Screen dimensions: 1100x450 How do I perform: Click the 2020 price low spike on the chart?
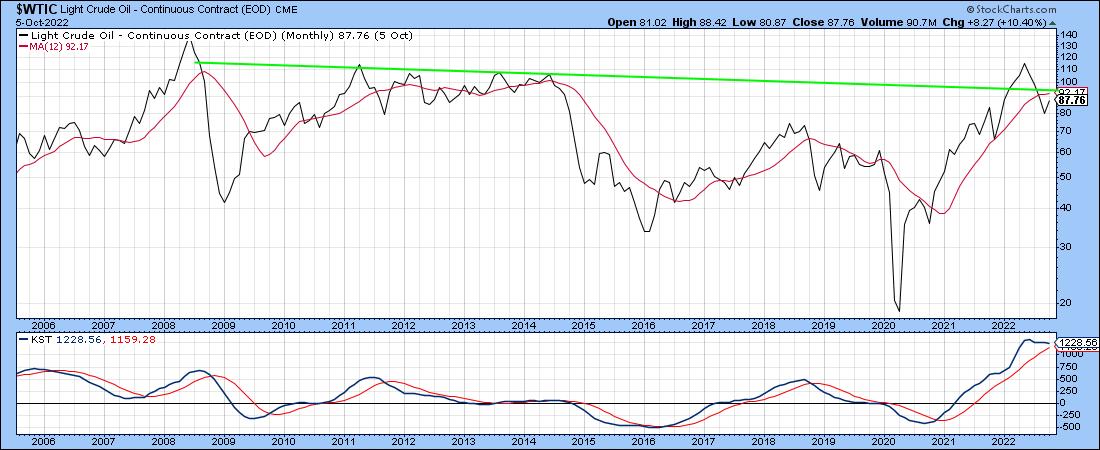click(898, 310)
